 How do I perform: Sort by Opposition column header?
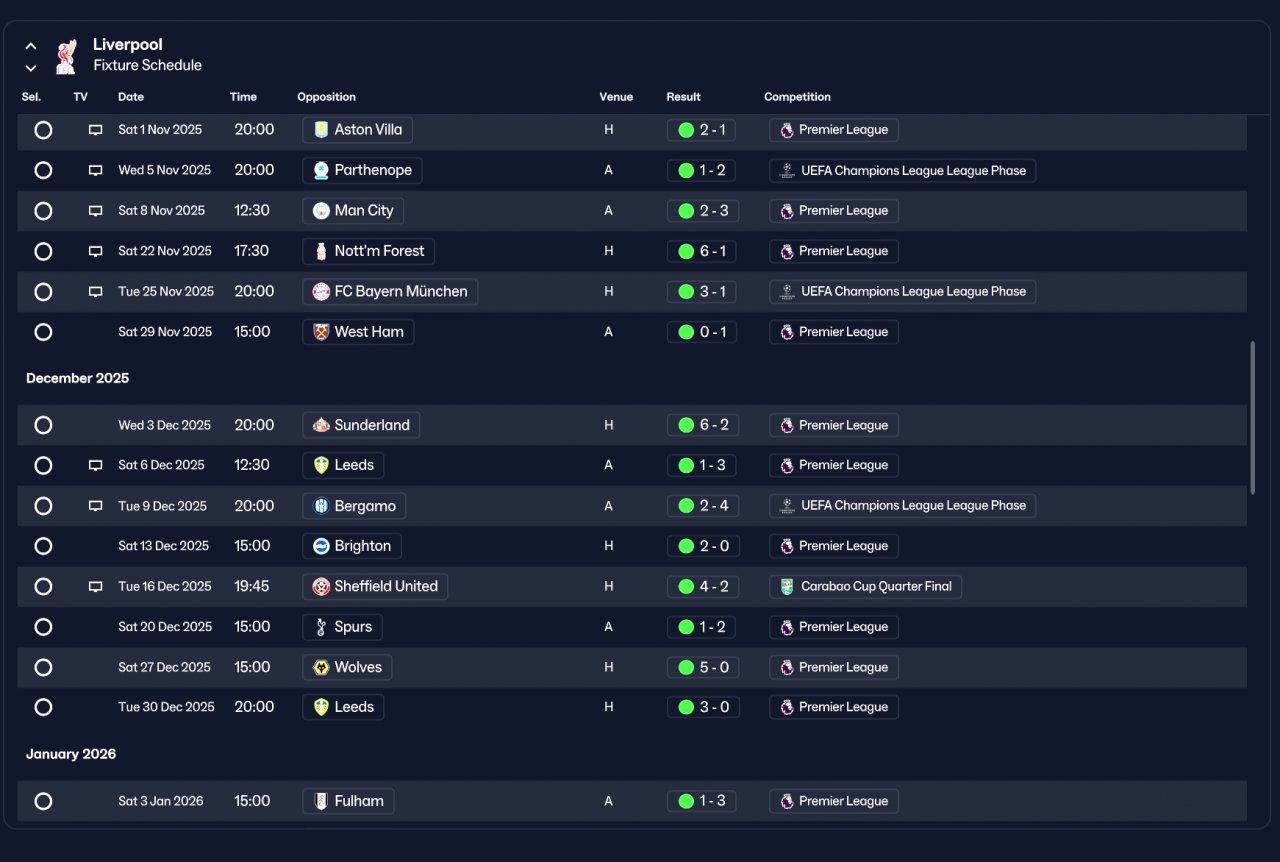(327, 97)
